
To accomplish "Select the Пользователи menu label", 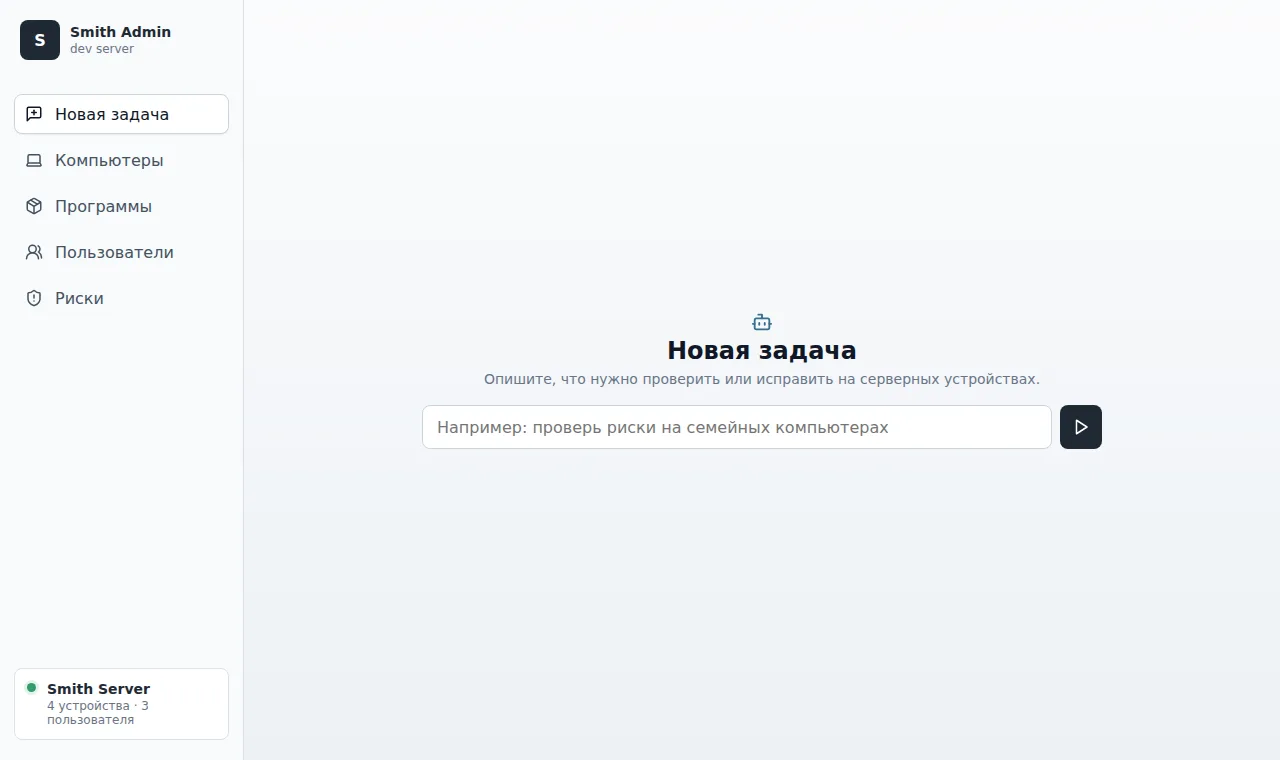I will pos(114,252).
